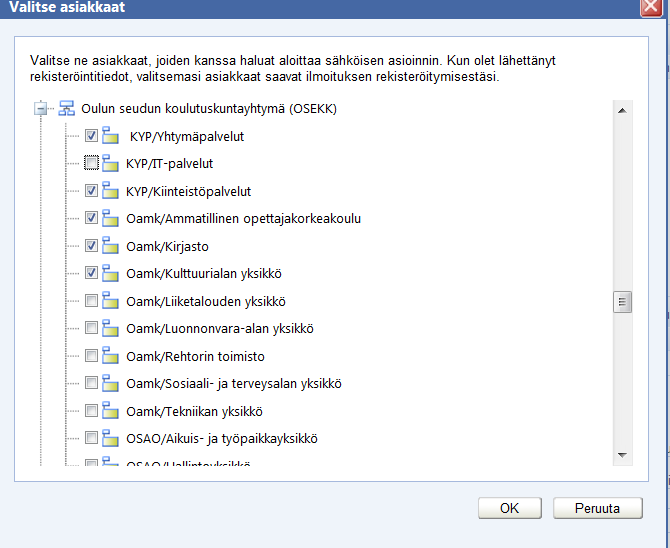Viewport: 670px width, 548px height.
Task: Select the Oamk/Tekniikan yksikkö label
Action: pyautogui.click(x=194, y=412)
